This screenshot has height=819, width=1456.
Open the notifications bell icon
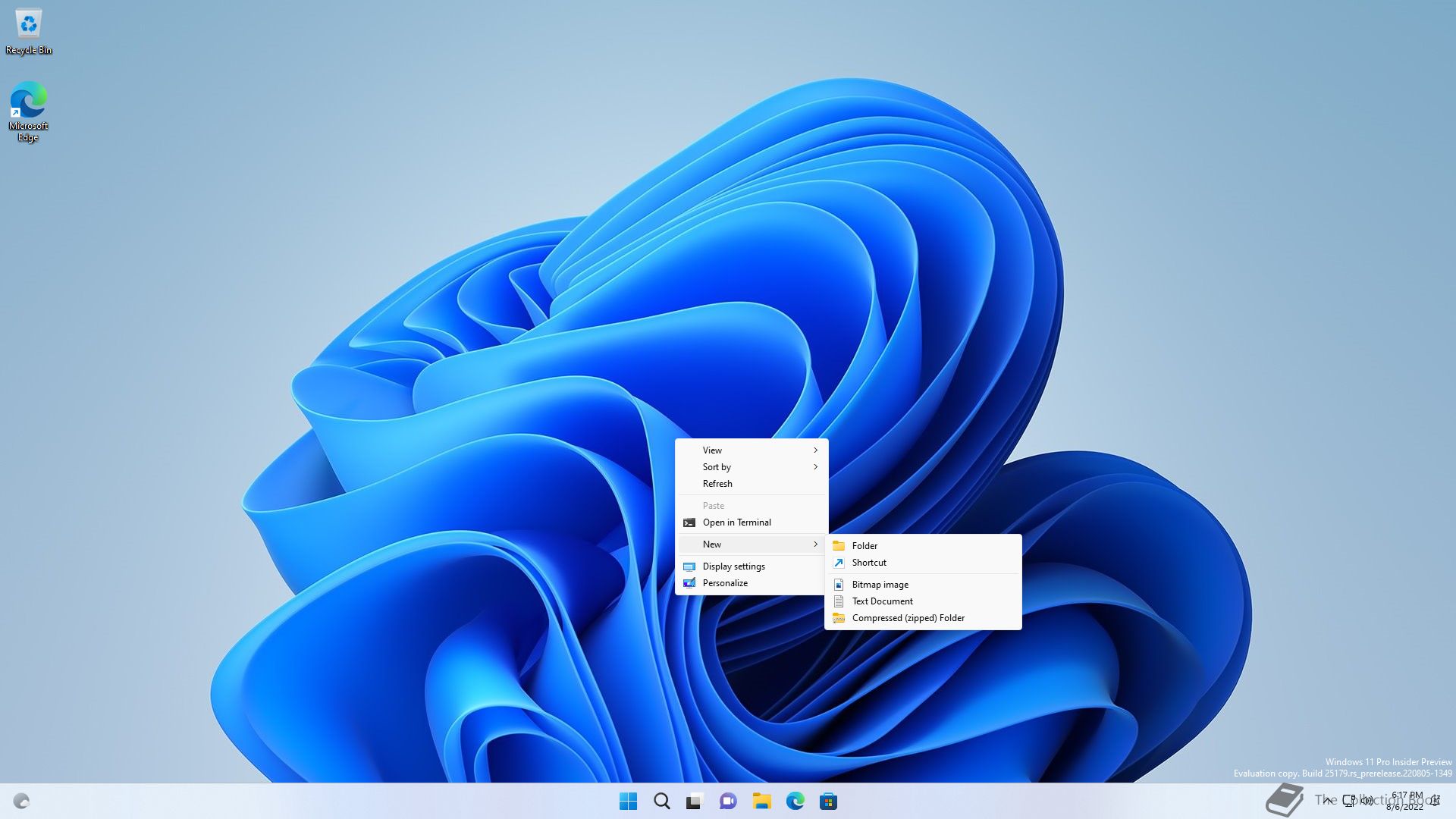pos(1436,801)
